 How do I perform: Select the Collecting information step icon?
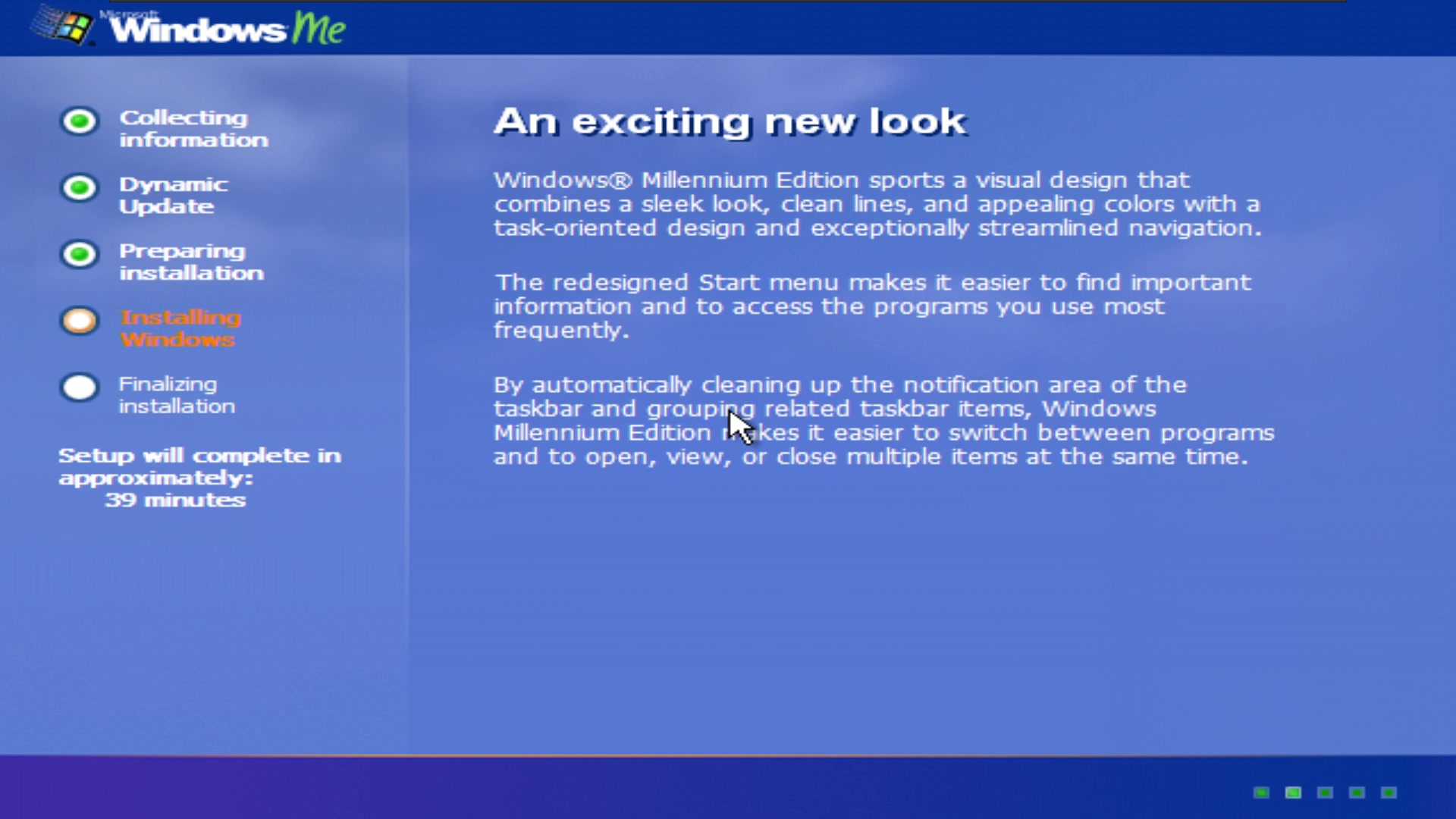(78, 121)
